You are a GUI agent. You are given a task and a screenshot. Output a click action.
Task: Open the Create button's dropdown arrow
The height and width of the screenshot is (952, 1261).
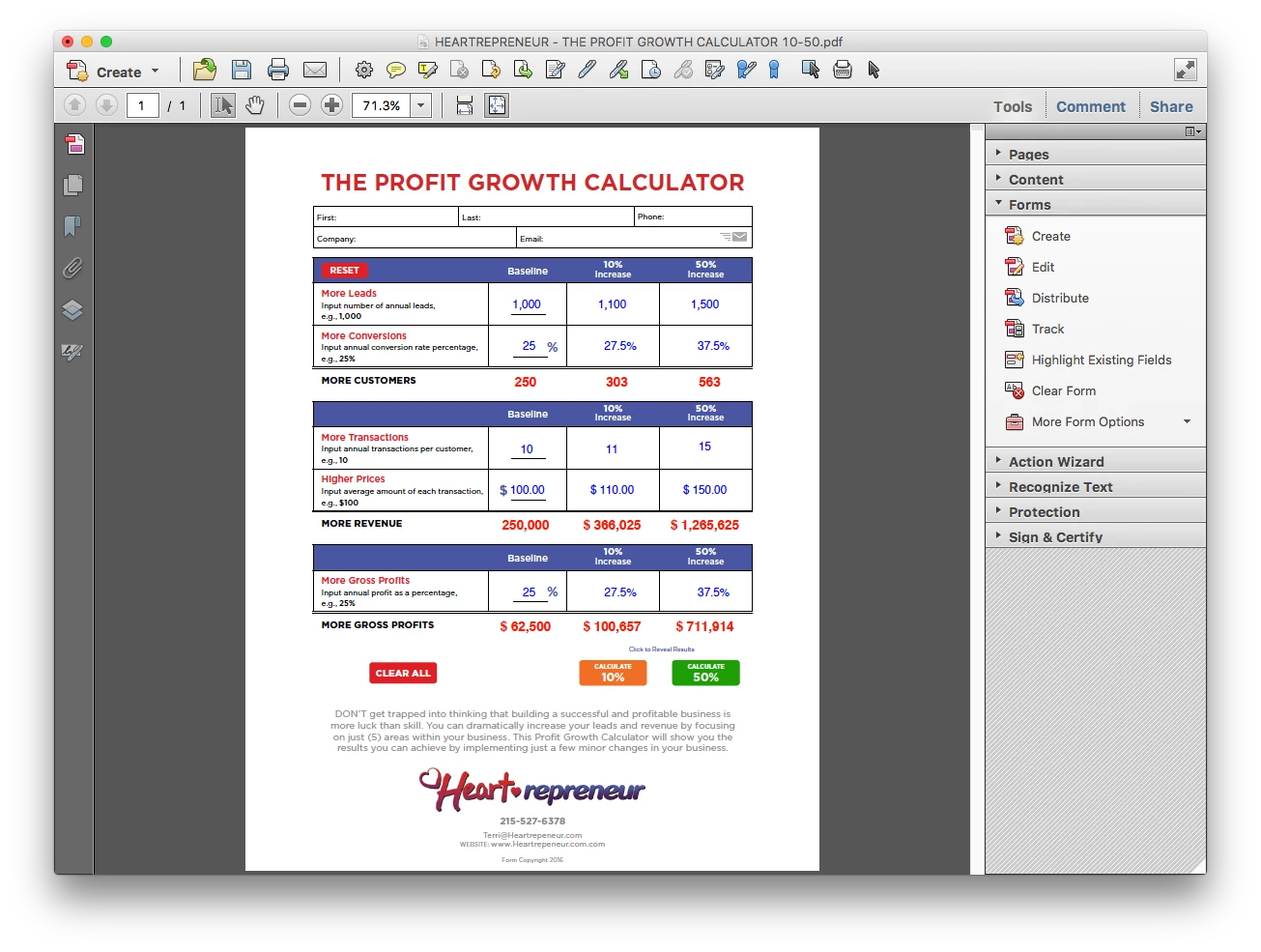click(x=155, y=71)
